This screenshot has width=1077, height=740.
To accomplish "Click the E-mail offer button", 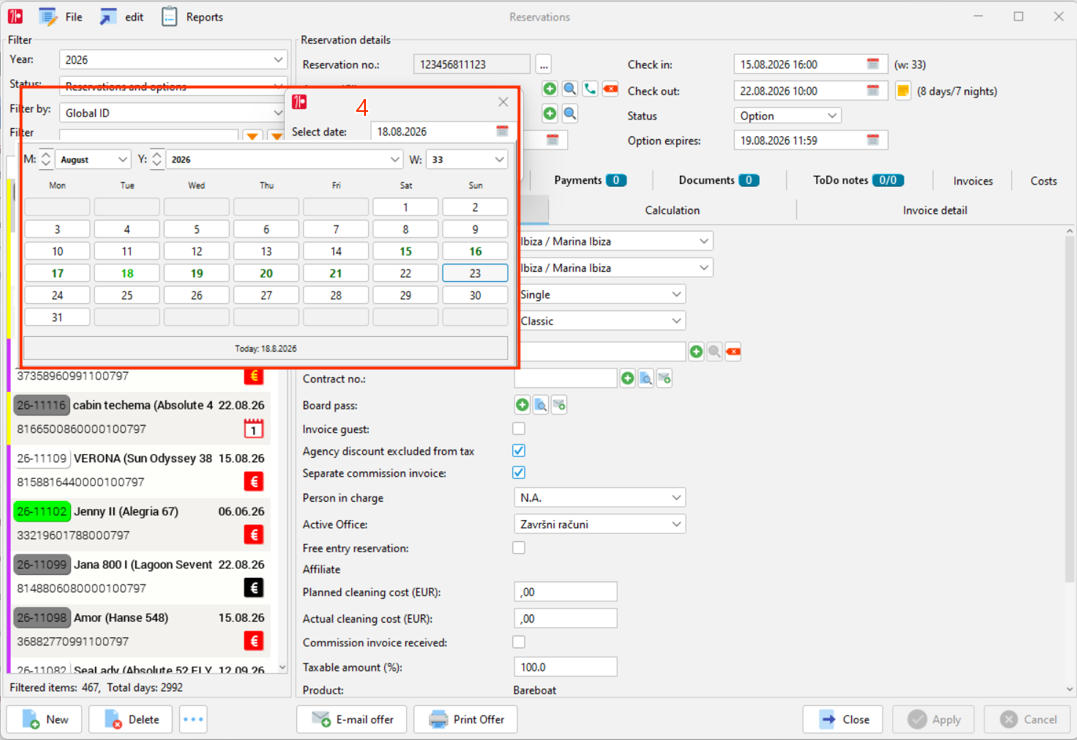I will pos(352,719).
